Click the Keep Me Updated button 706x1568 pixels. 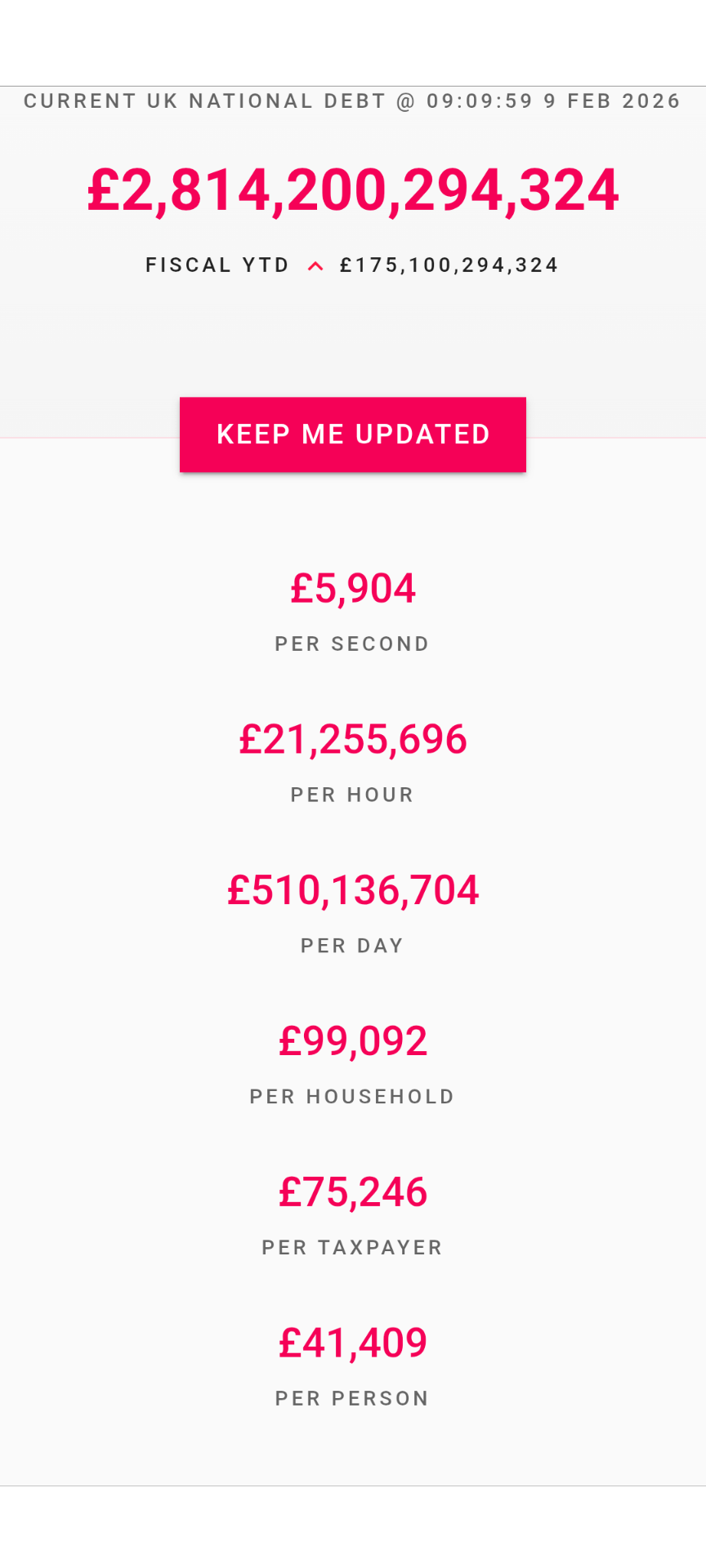point(353,434)
